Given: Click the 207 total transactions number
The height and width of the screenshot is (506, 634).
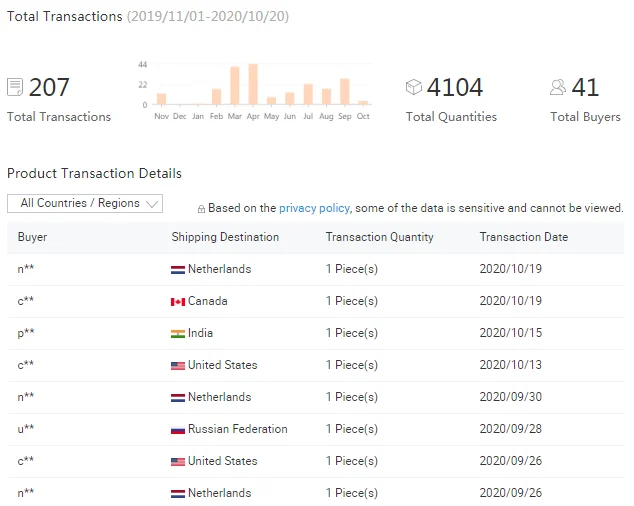Looking at the screenshot, I should coord(49,88).
